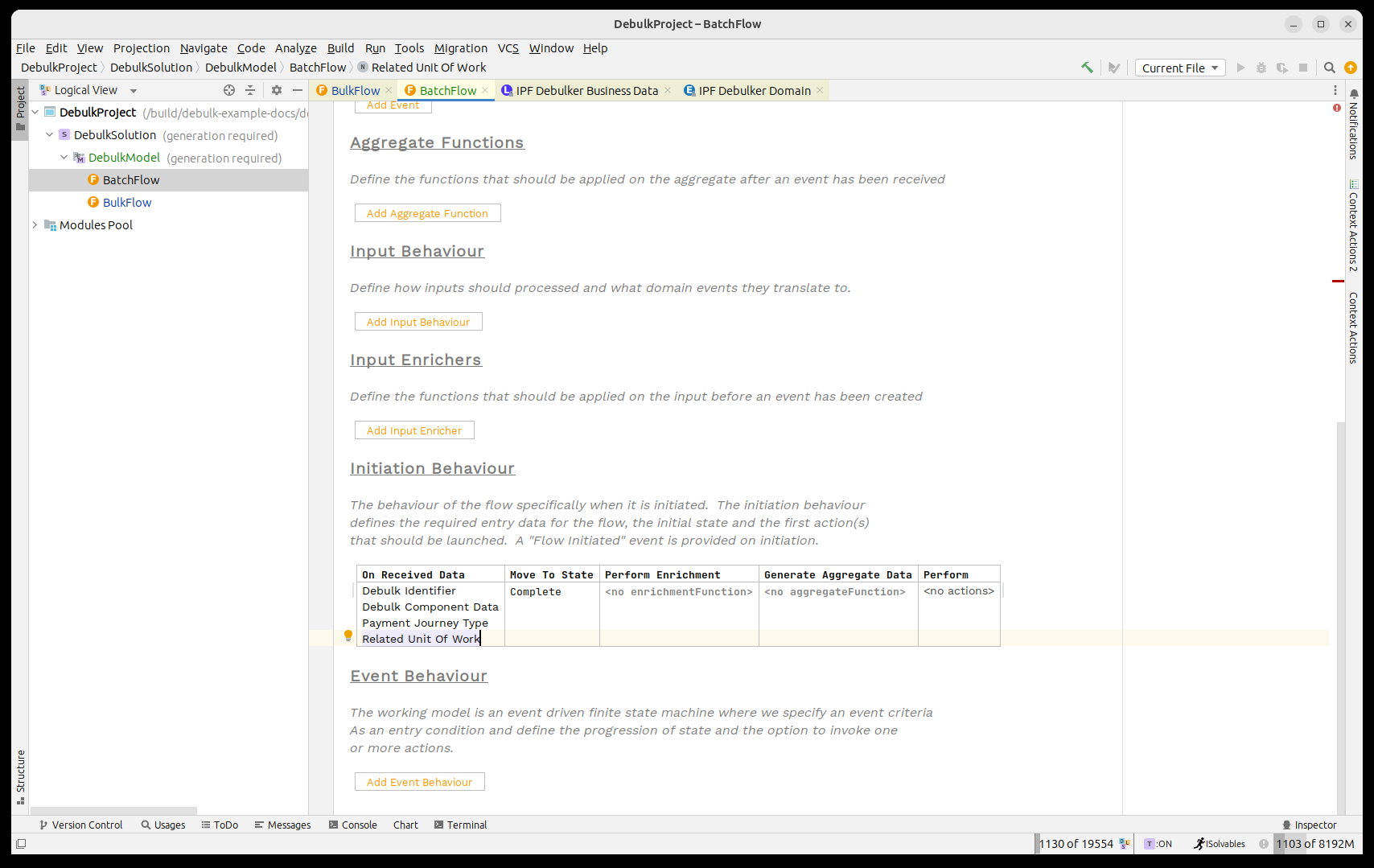Open the Current File run configuration dropdown

1179,68
